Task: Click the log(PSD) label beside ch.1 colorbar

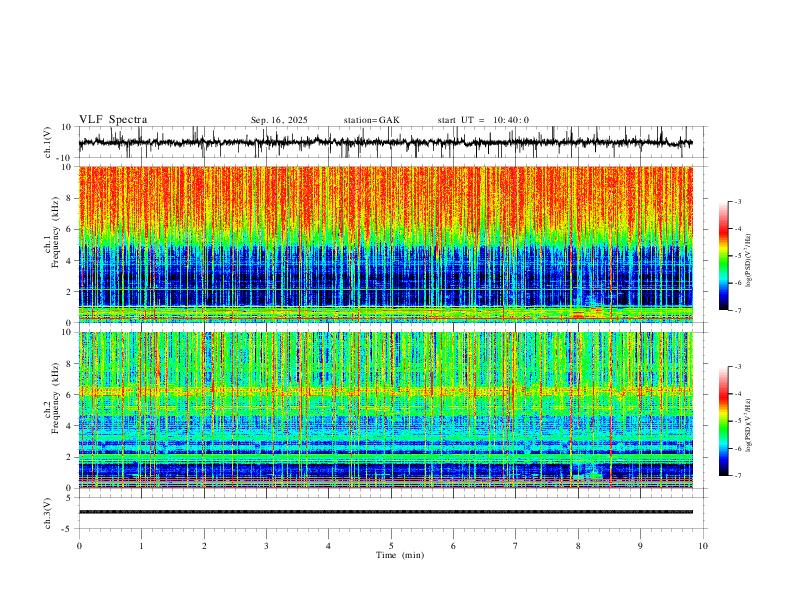Action: point(749,260)
